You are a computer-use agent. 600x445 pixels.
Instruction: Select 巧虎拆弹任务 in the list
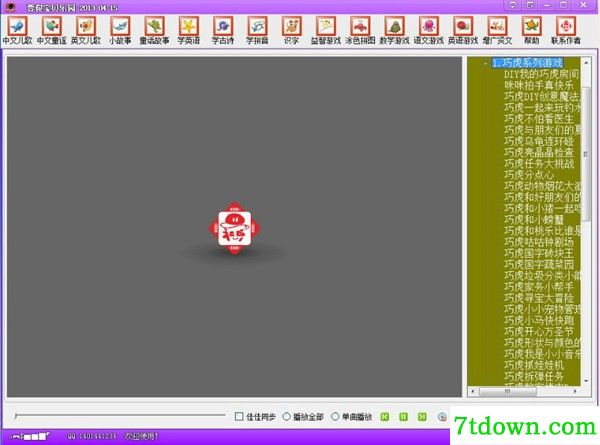(534, 376)
